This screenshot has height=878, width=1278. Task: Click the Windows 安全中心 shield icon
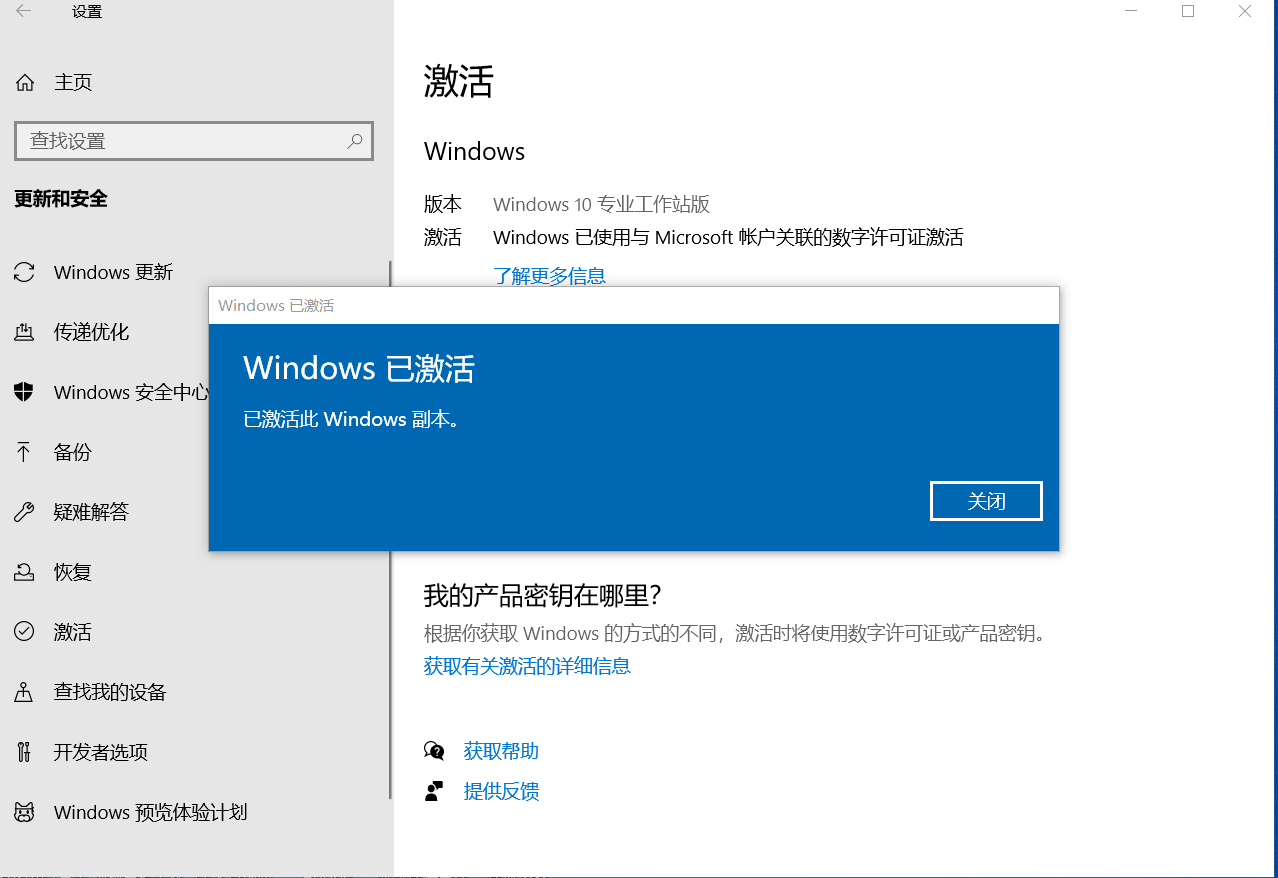[24, 392]
